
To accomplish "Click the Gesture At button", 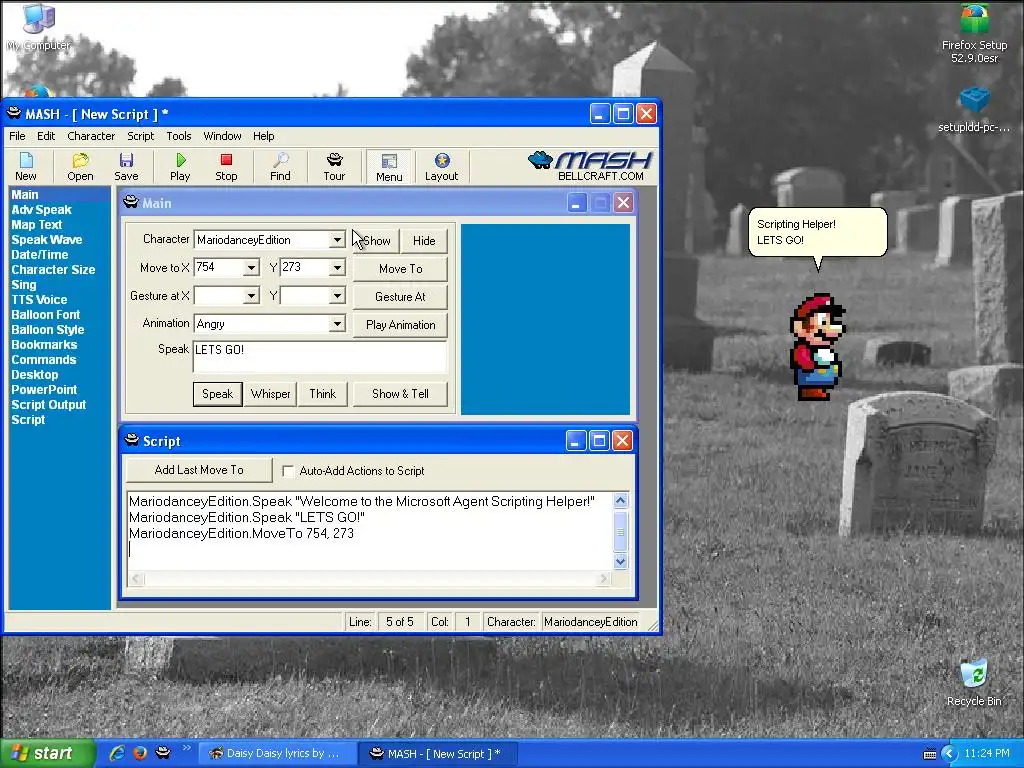I will [400, 297].
